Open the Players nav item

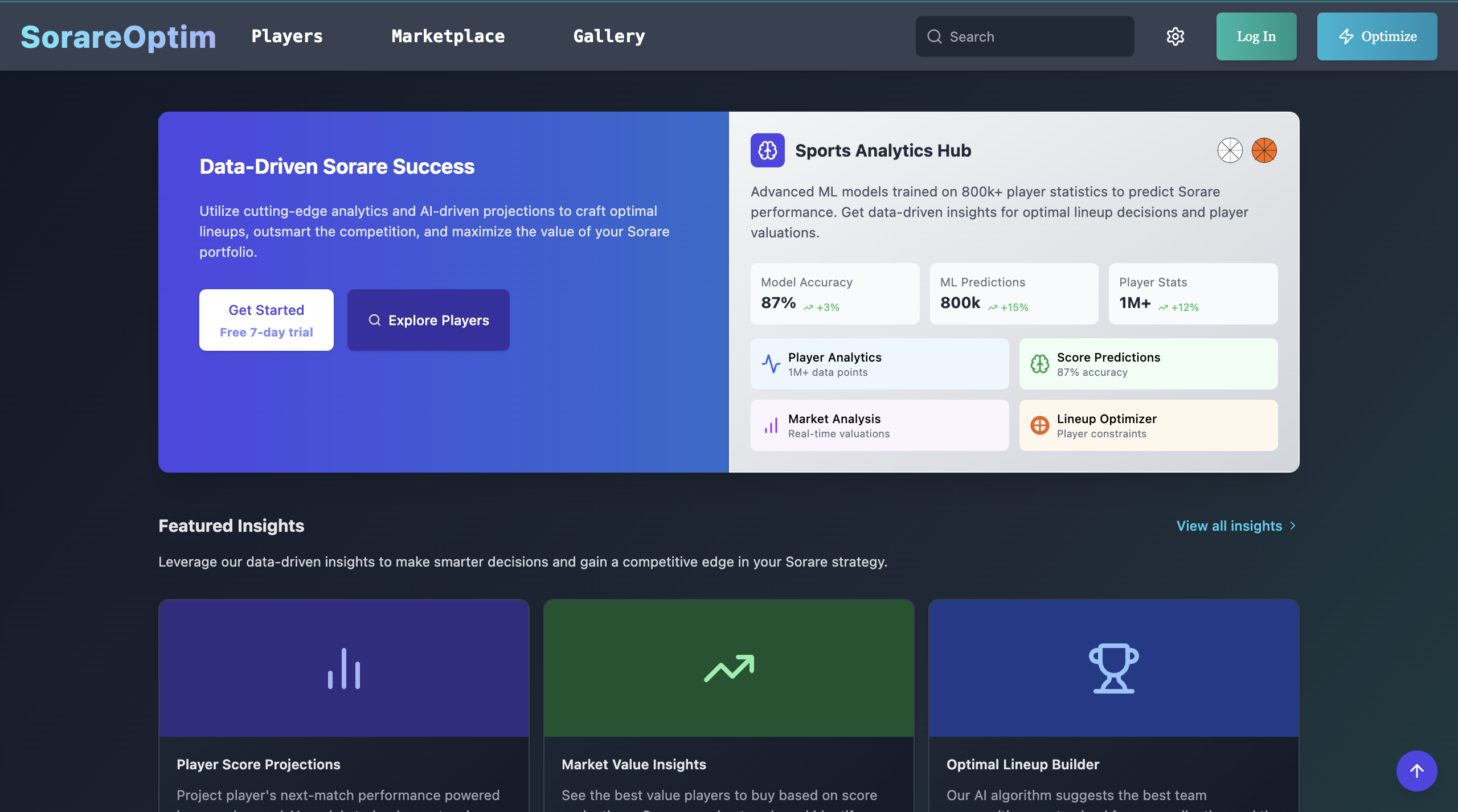pyautogui.click(x=287, y=36)
